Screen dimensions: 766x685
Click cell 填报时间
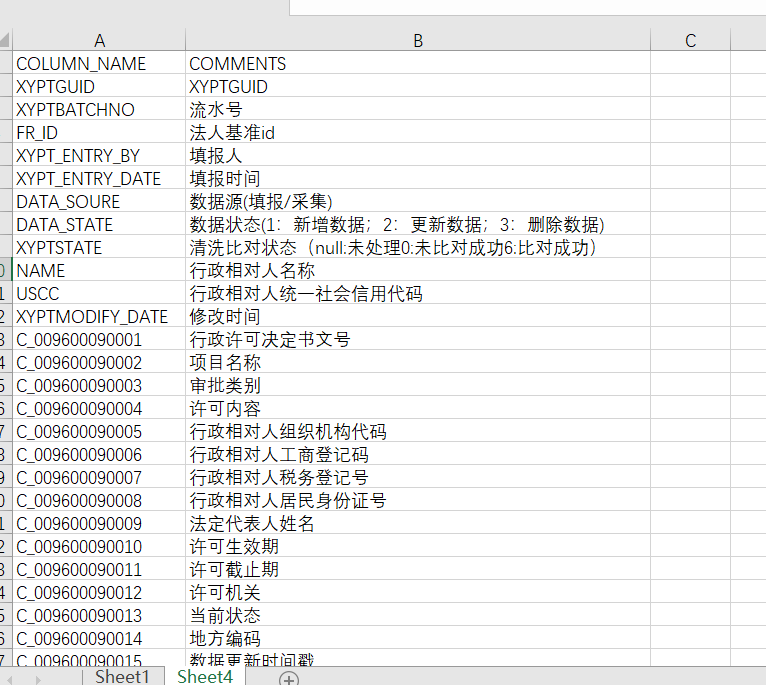(418, 178)
